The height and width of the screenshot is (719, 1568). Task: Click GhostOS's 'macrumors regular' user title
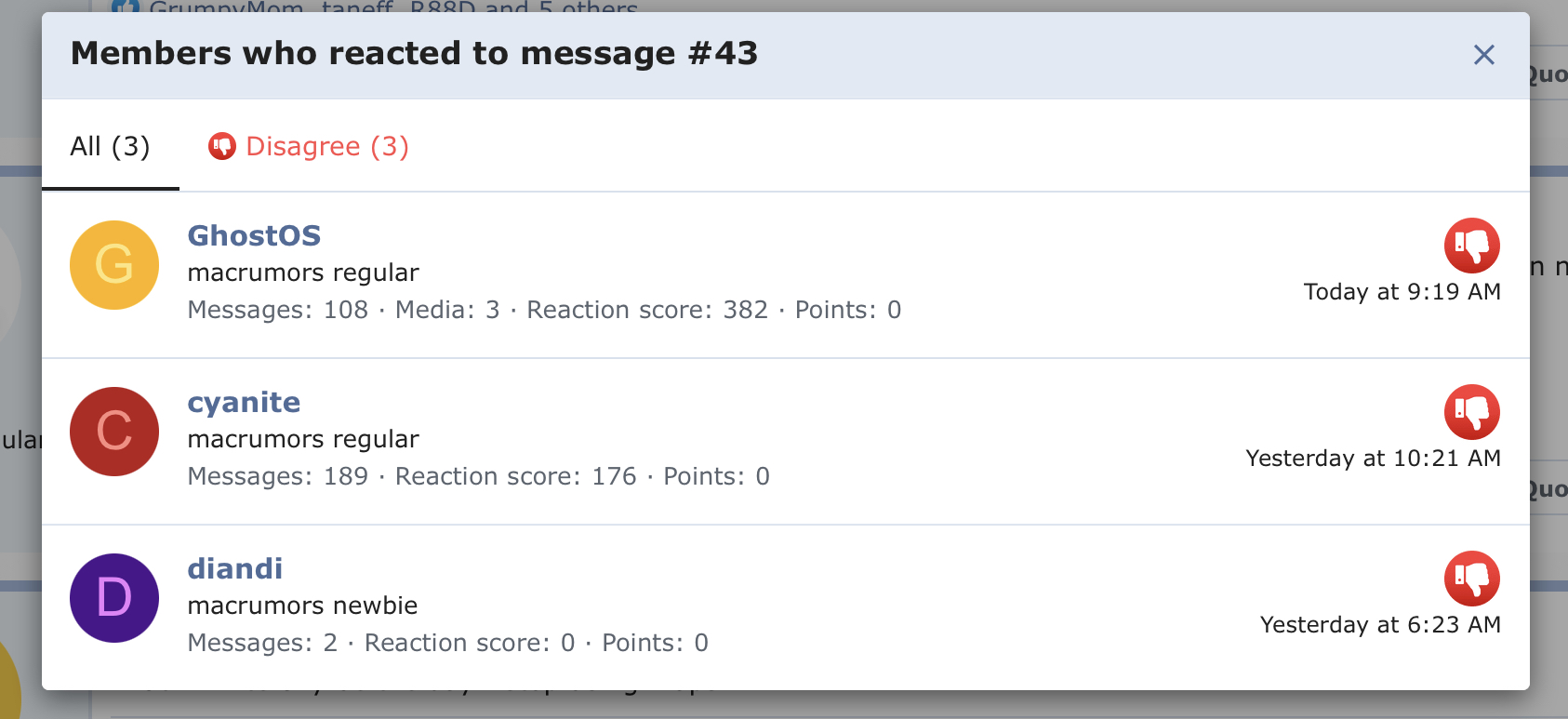tap(303, 273)
